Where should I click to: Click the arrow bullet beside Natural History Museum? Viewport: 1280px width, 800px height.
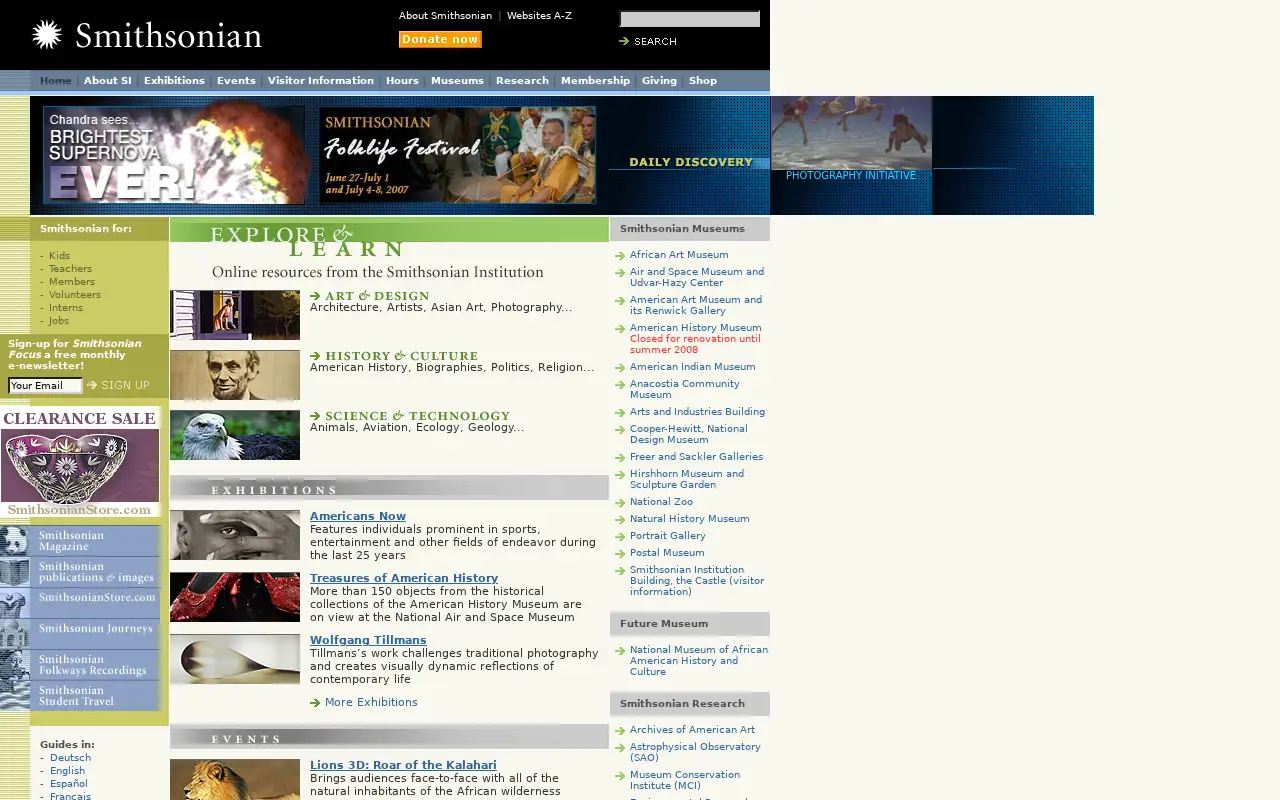point(620,520)
